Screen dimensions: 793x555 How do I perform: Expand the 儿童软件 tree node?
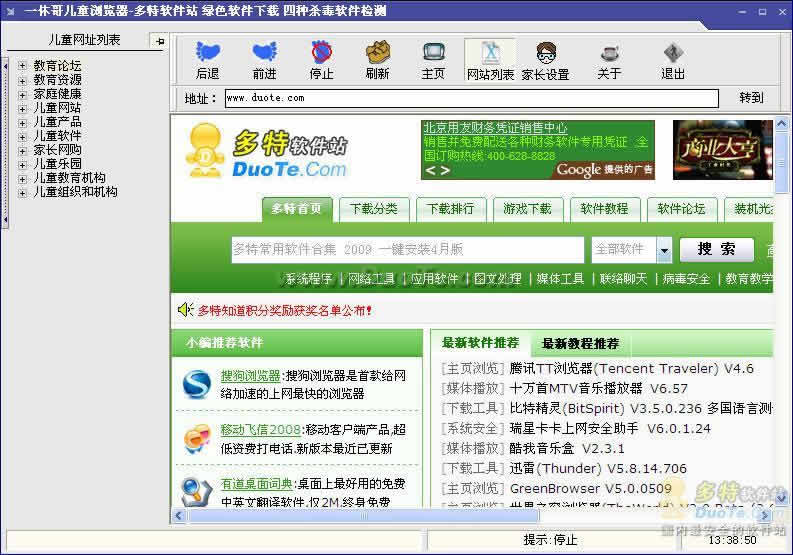(22, 137)
